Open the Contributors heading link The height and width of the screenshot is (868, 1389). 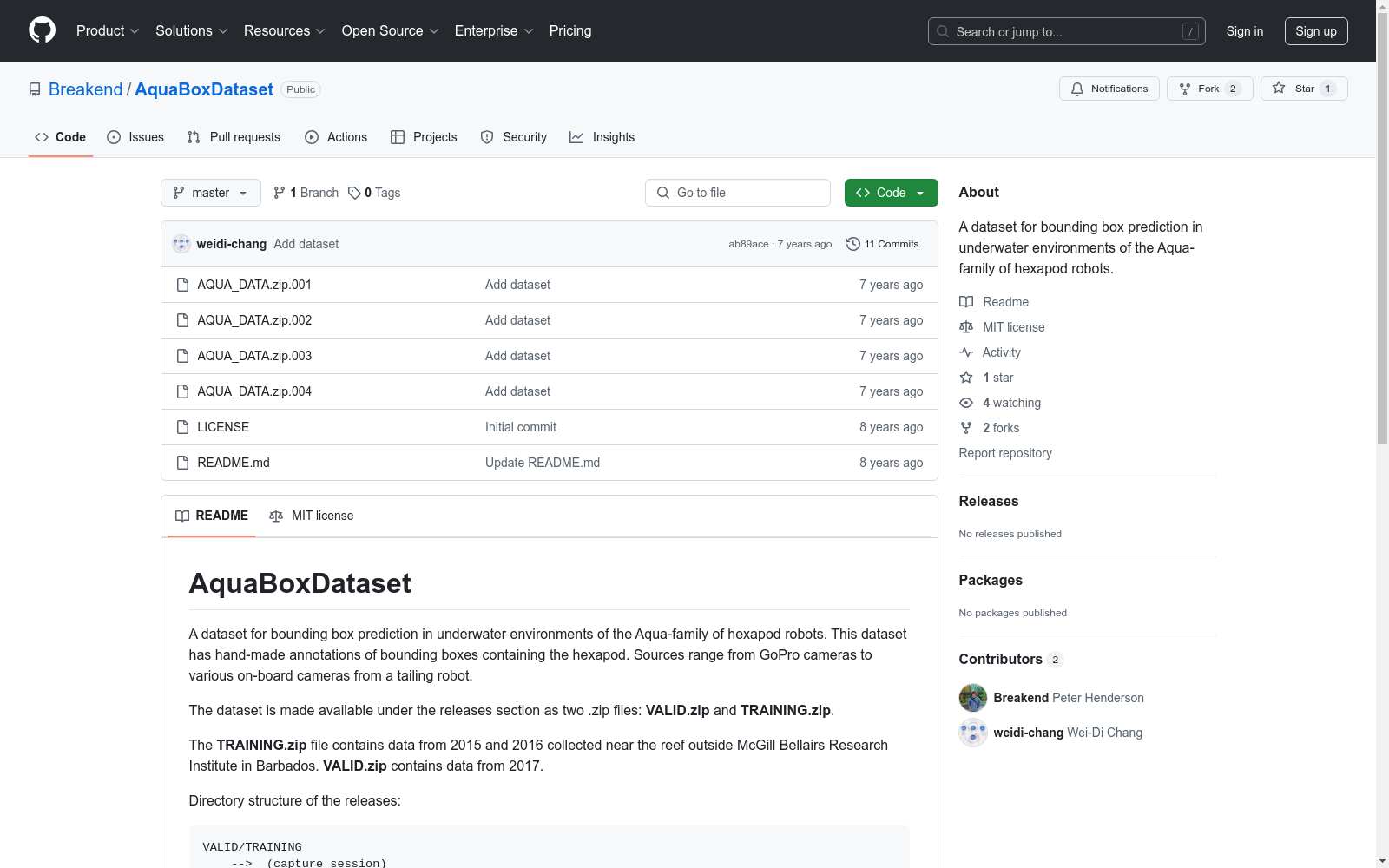[x=1011, y=659]
